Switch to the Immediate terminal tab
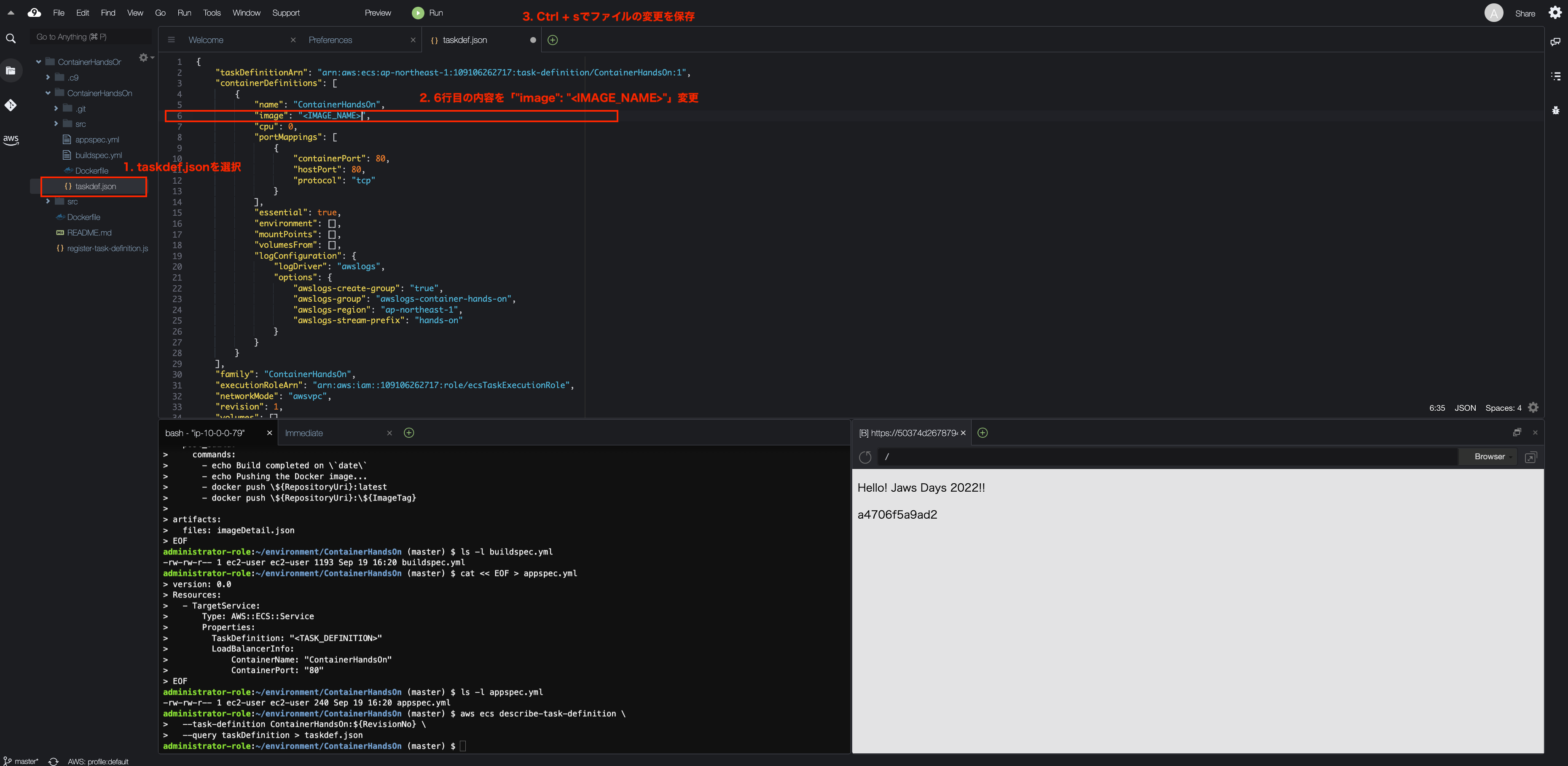1568x766 pixels. 304,433
